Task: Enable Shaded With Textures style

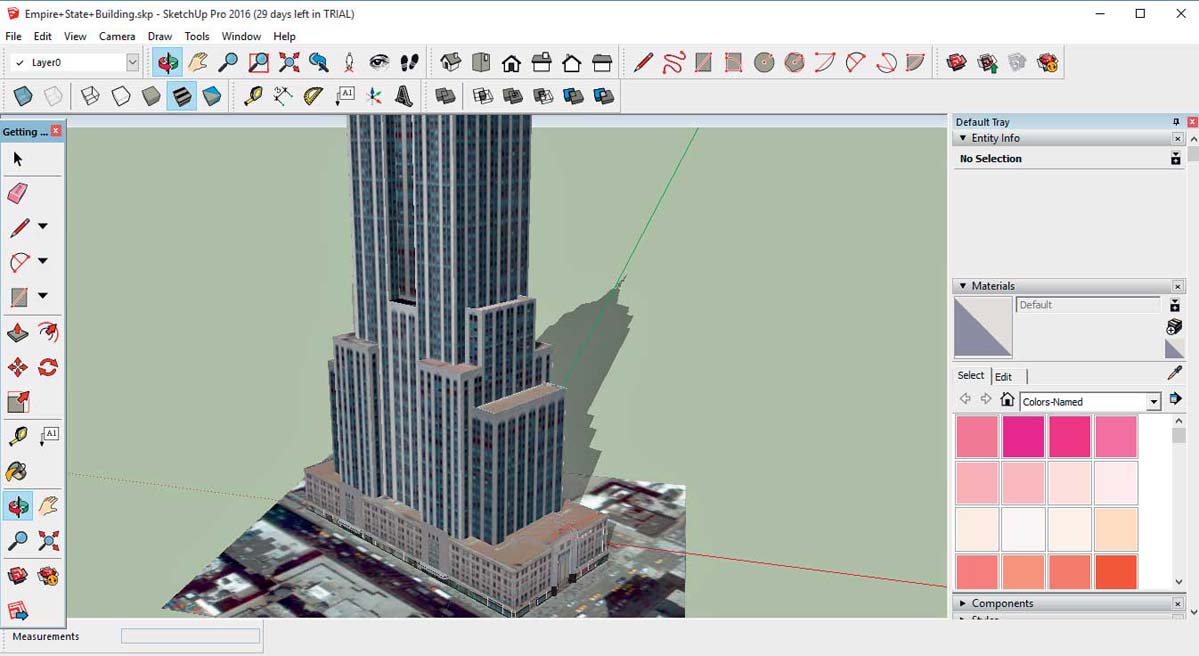Action: (181, 96)
